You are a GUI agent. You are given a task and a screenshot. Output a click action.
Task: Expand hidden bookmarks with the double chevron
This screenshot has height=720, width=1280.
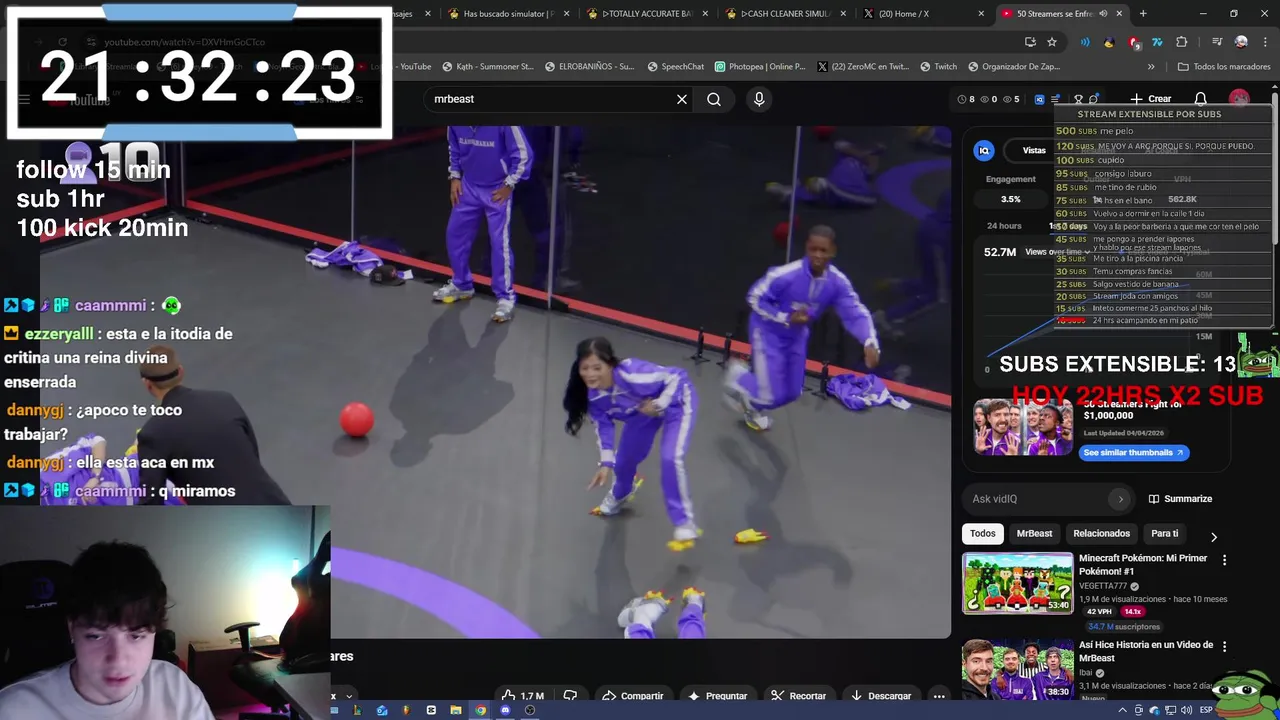(x=1151, y=67)
